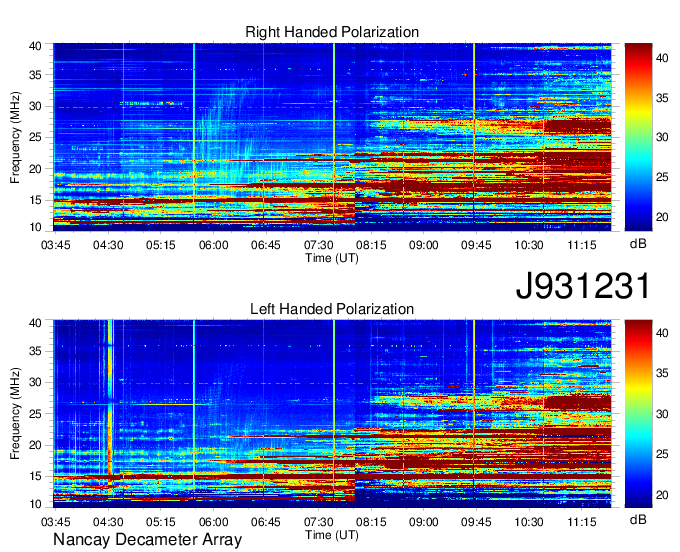Click 'Time (UT)' label under Left Handed plot

[332, 535]
